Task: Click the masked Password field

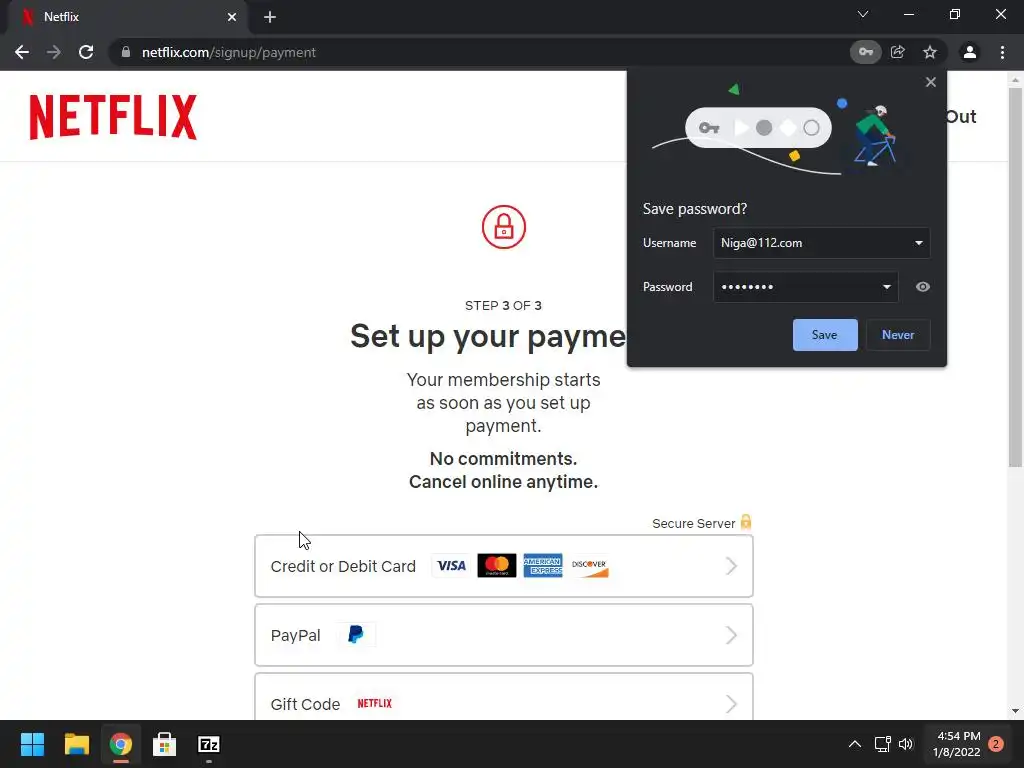Action: (806, 287)
